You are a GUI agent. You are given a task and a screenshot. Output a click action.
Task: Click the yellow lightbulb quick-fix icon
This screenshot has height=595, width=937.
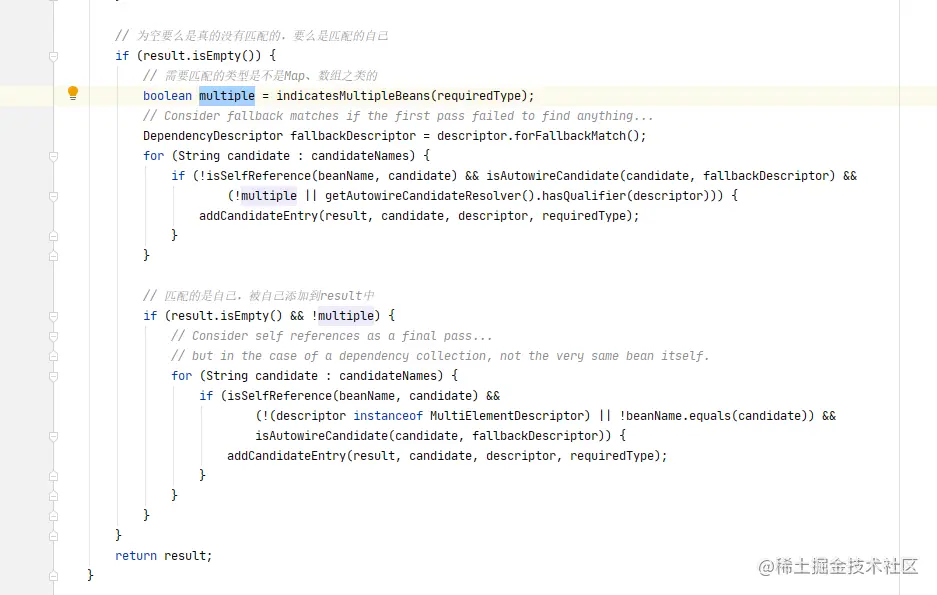[72, 94]
